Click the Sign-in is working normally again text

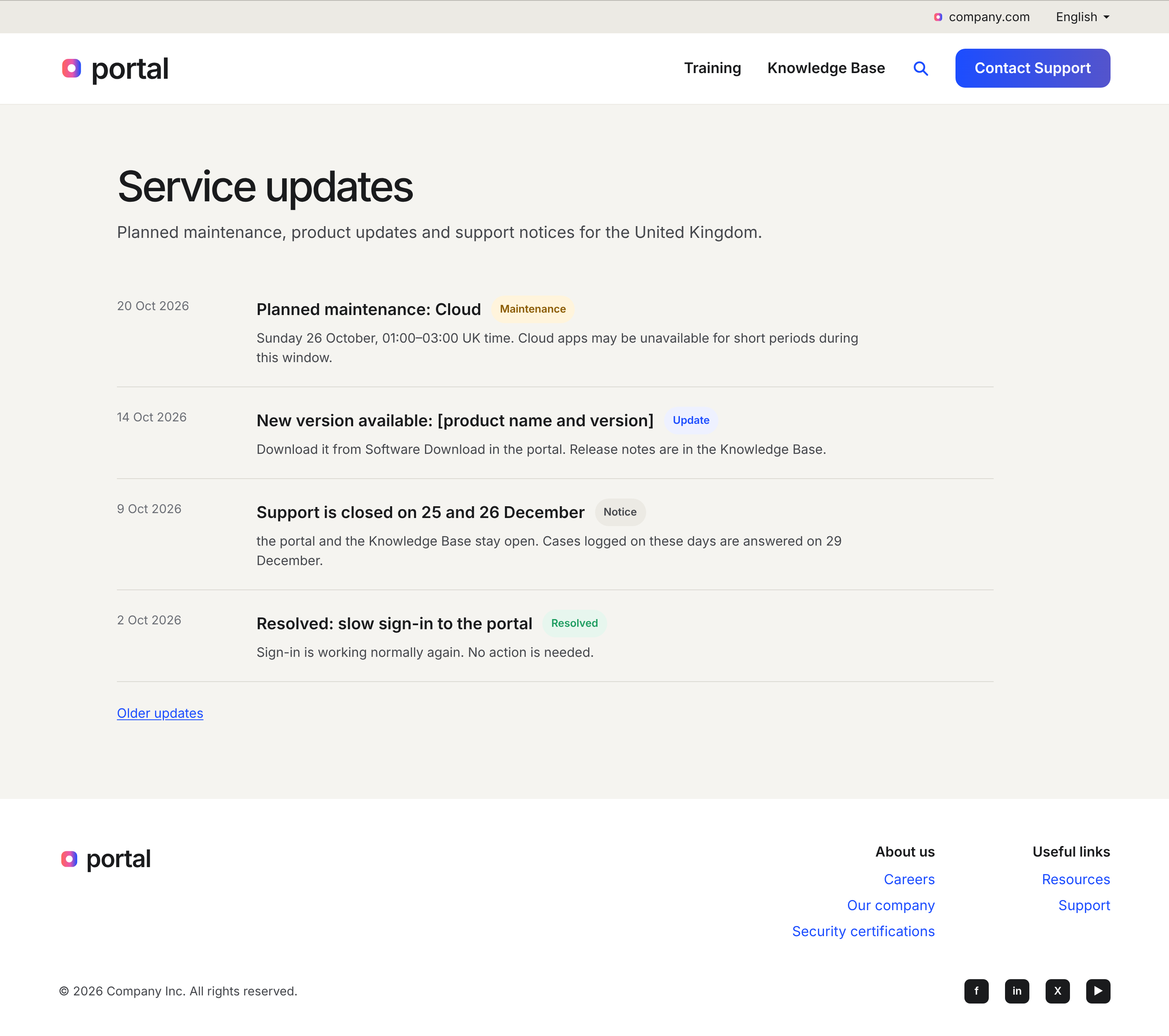pyautogui.click(x=425, y=652)
